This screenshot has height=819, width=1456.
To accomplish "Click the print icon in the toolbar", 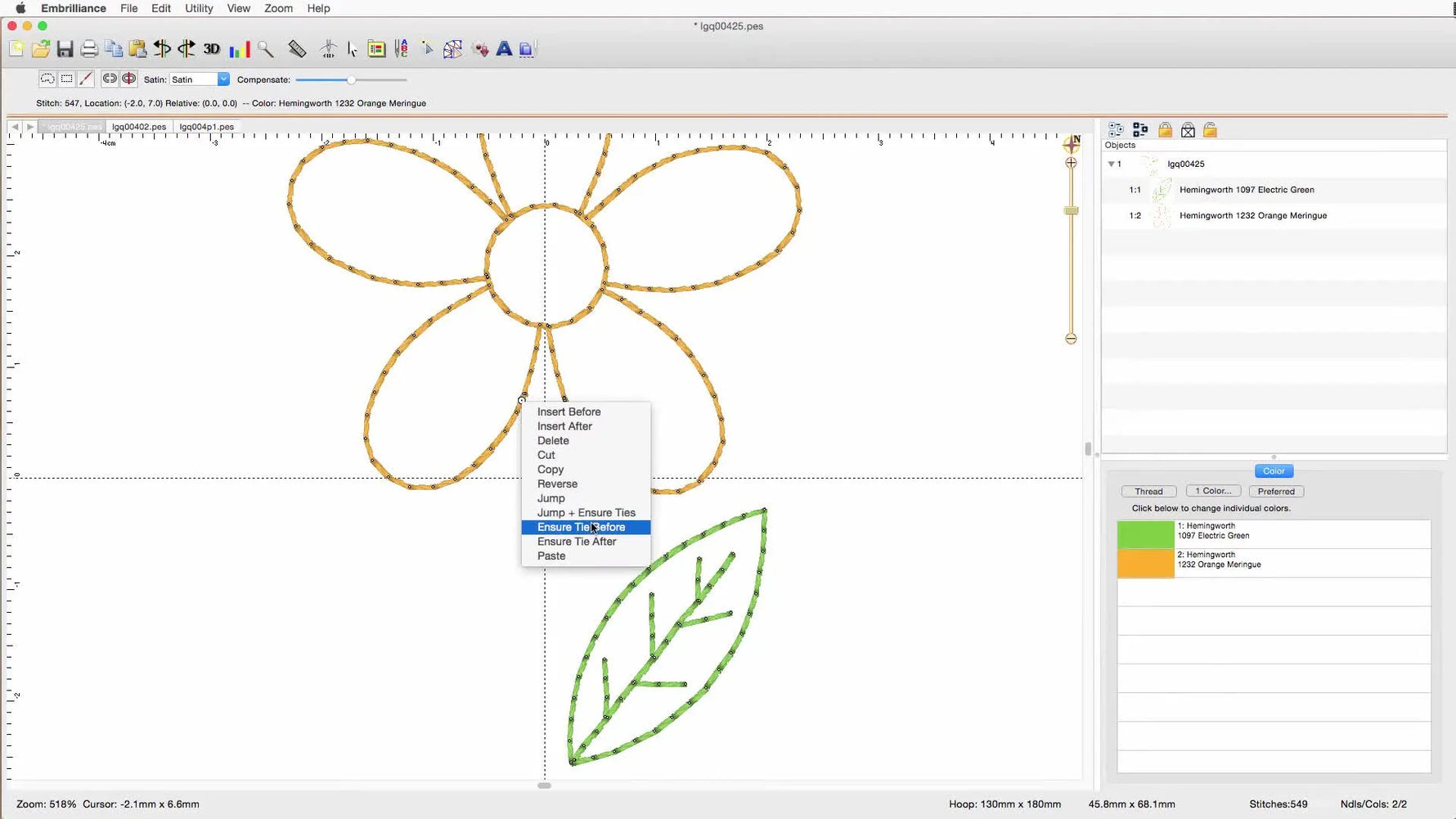I will (89, 49).
